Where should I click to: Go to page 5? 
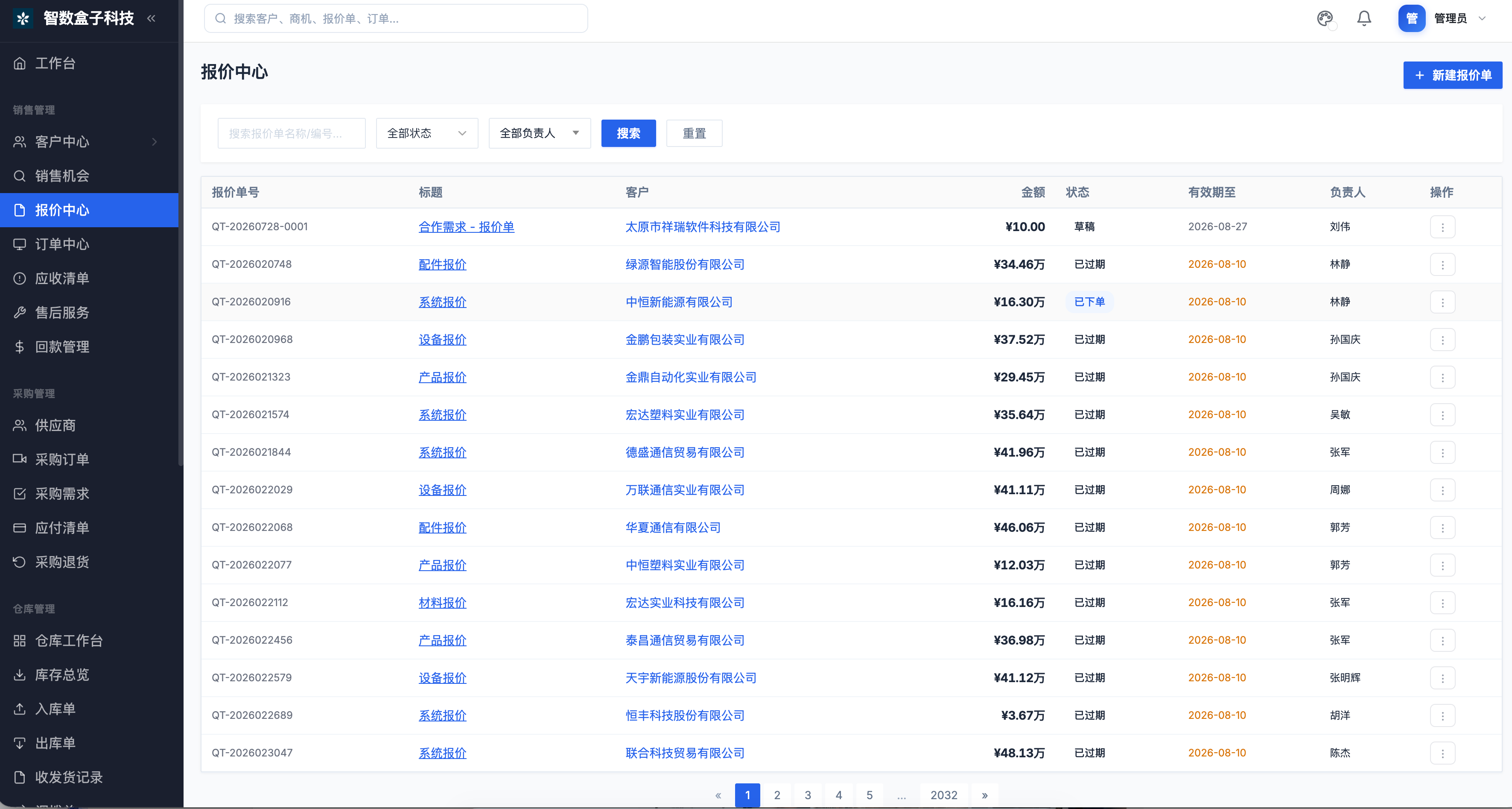click(869, 795)
